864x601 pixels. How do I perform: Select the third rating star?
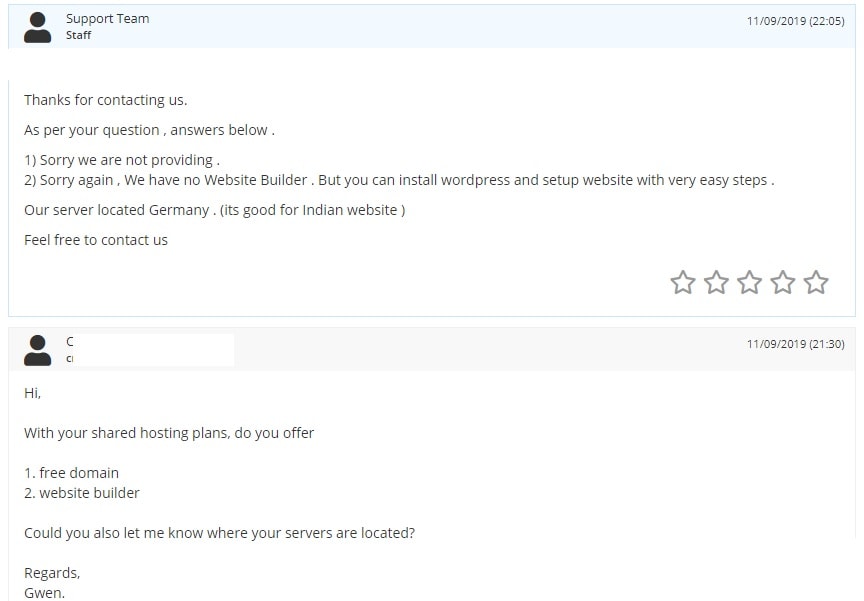(x=749, y=282)
